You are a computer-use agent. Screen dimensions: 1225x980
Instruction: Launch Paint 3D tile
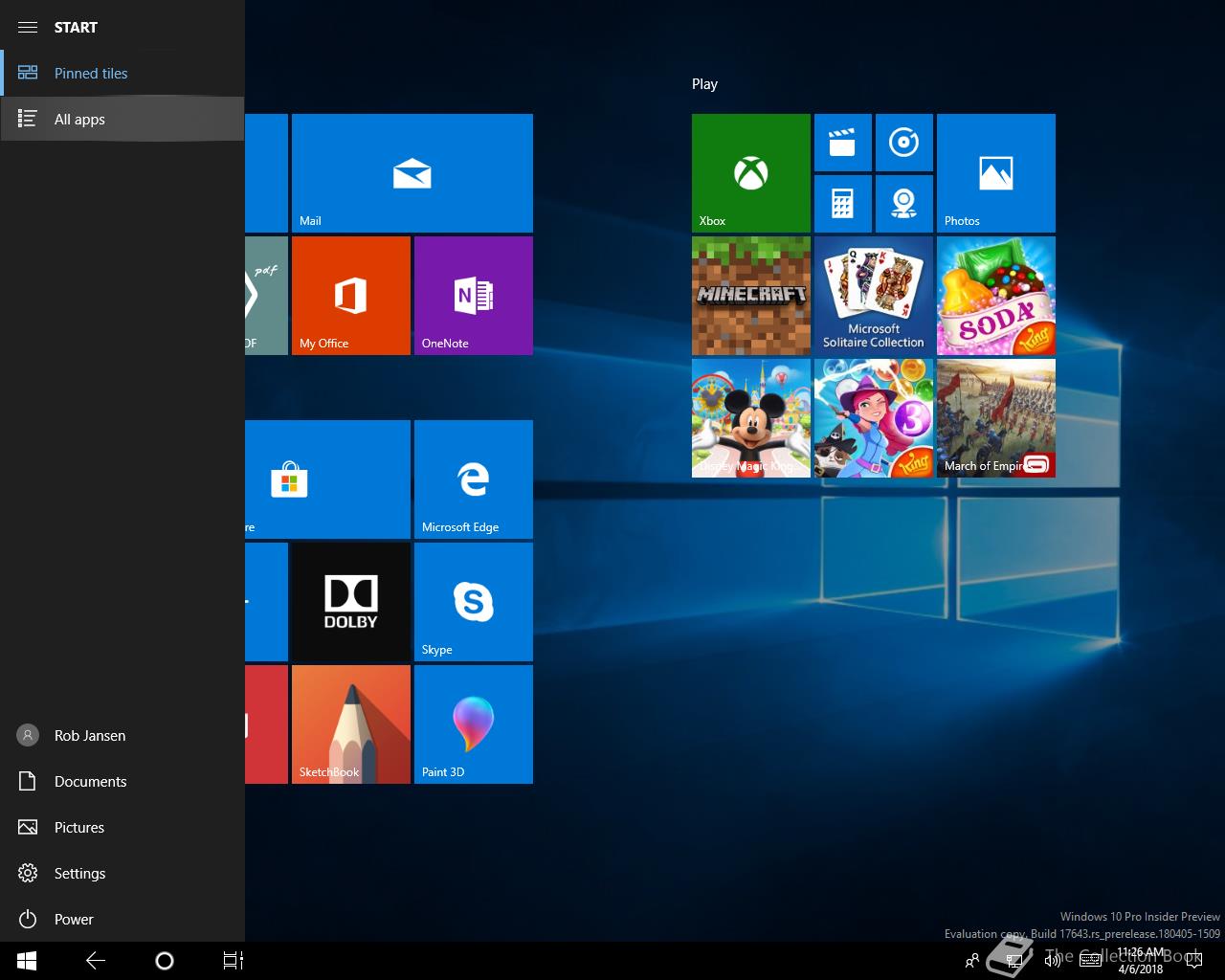coord(473,724)
